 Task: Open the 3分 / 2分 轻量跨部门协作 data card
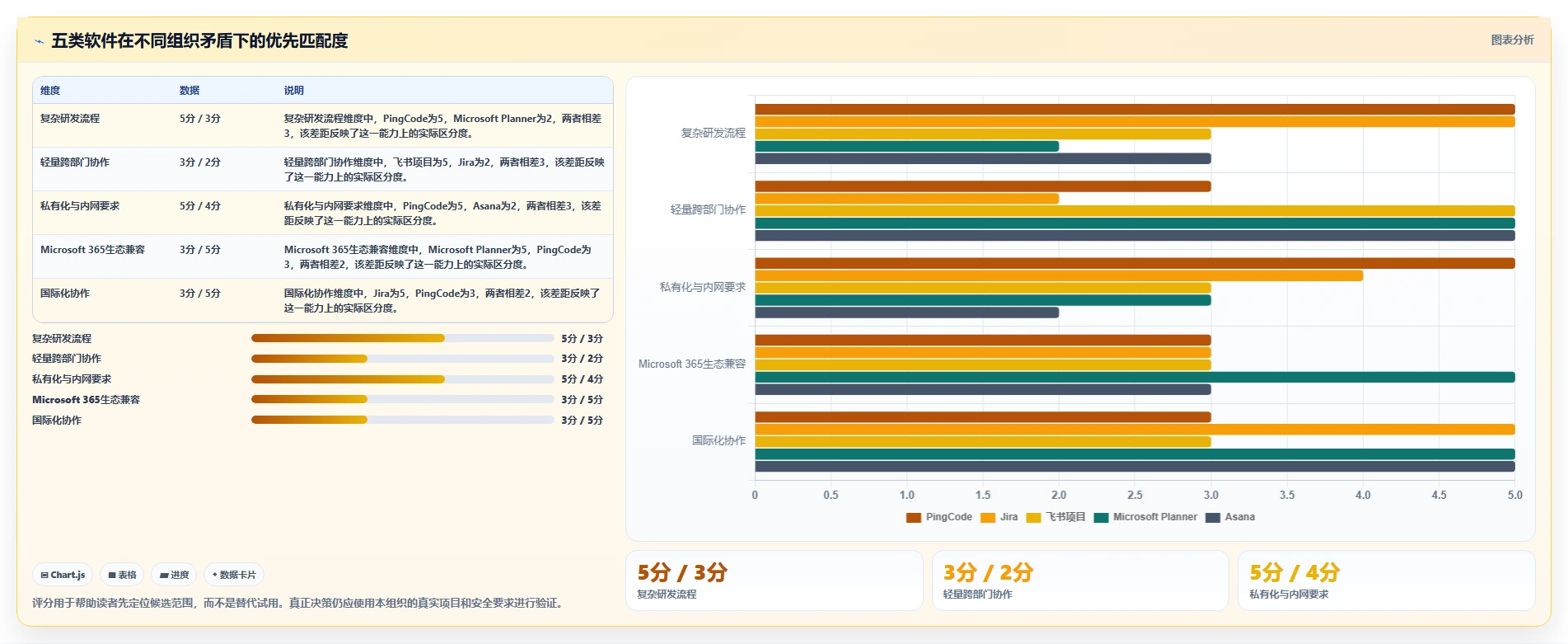(1080, 581)
